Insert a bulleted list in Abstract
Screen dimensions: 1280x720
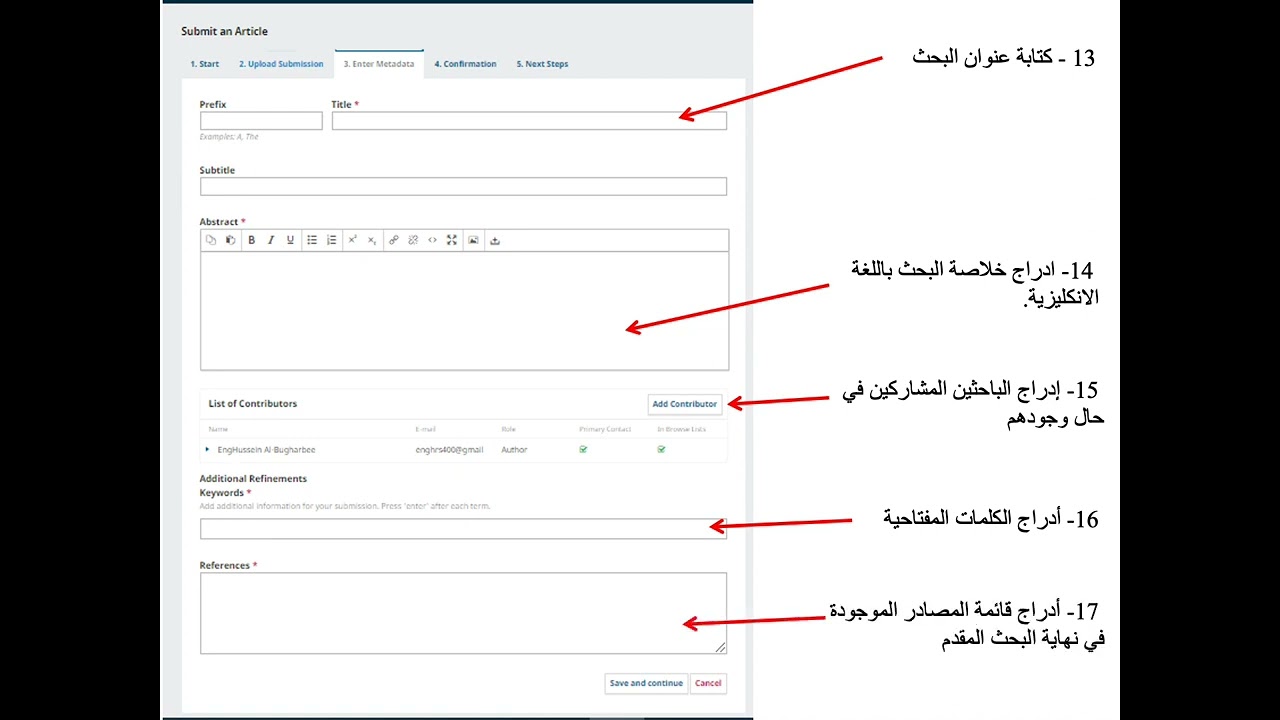pos(312,240)
